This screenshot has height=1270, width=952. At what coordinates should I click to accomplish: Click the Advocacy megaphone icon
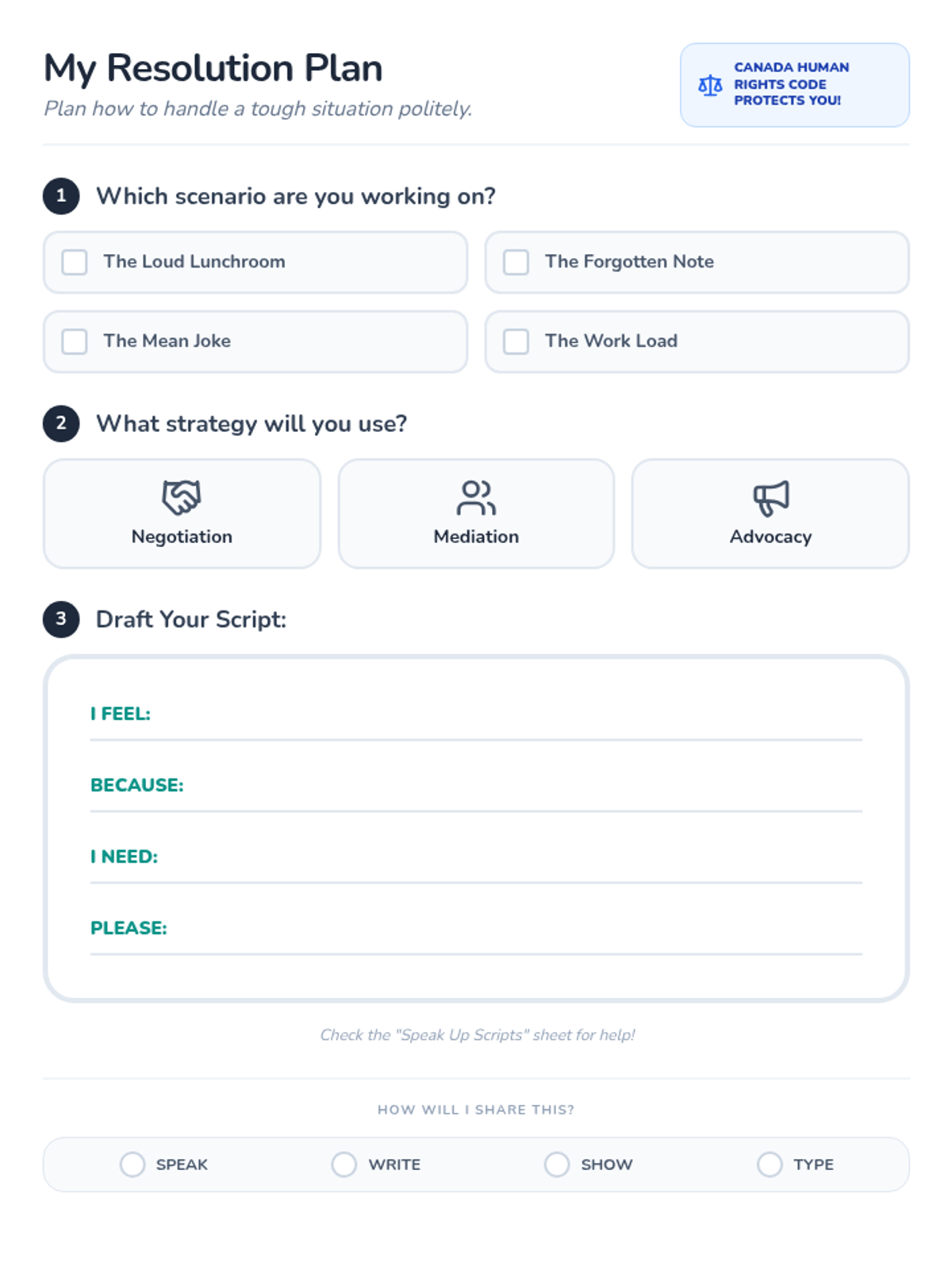(x=770, y=498)
